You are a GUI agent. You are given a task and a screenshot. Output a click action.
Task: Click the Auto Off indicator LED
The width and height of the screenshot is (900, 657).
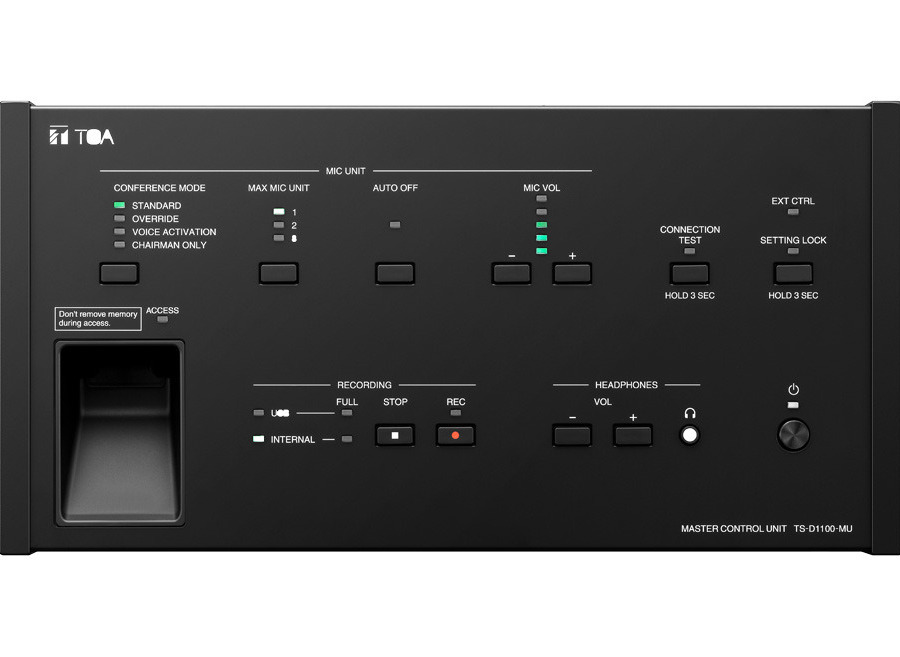click(x=395, y=225)
